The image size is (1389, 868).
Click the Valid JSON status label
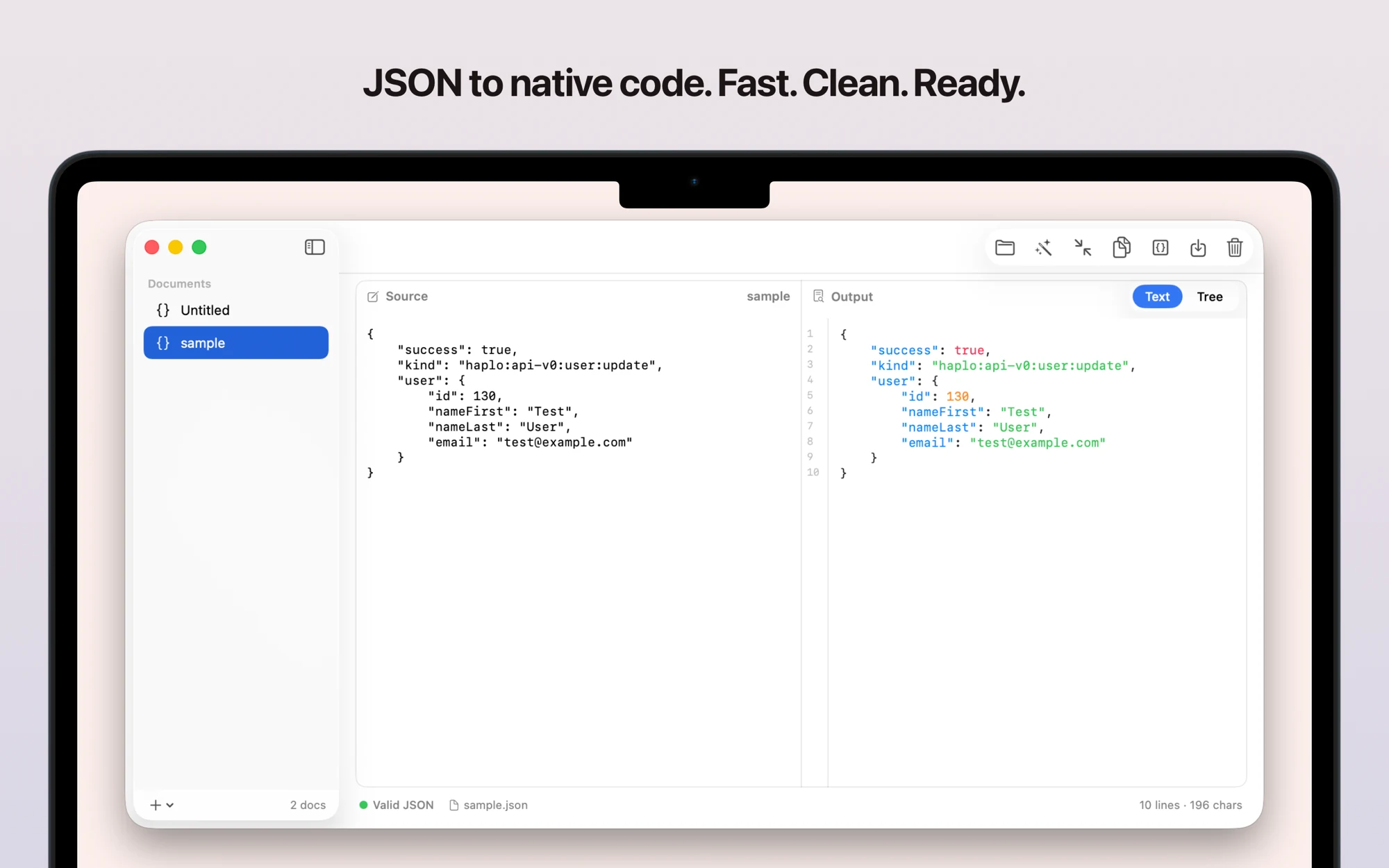click(403, 805)
